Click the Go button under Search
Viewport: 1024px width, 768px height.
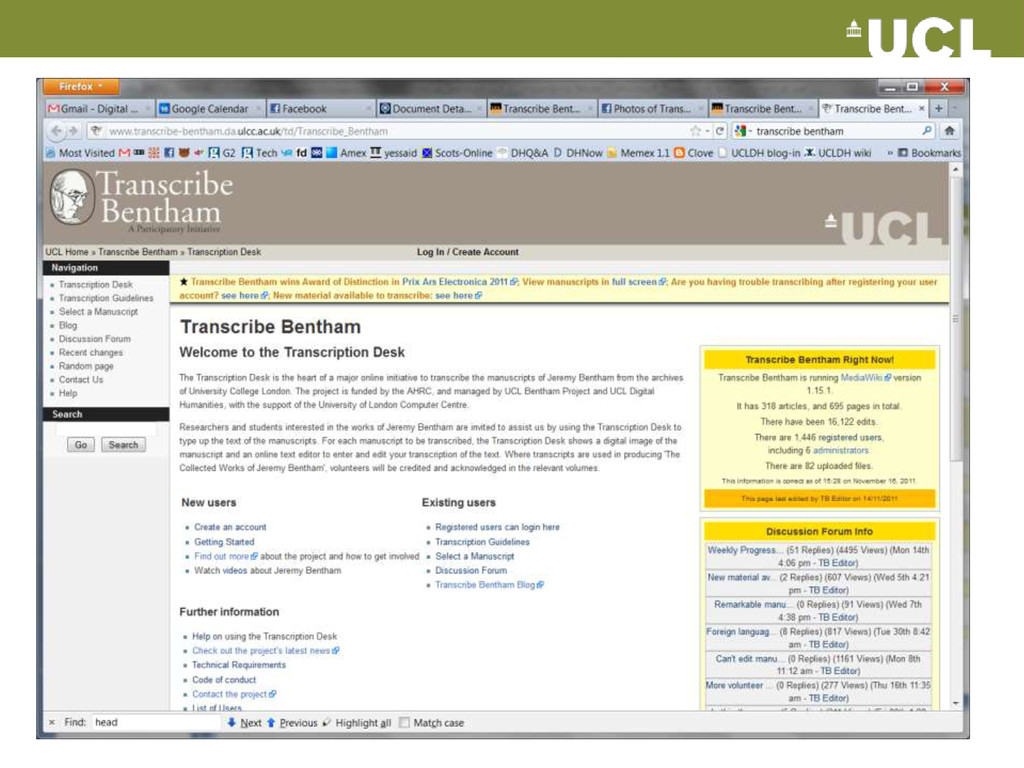(81, 445)
